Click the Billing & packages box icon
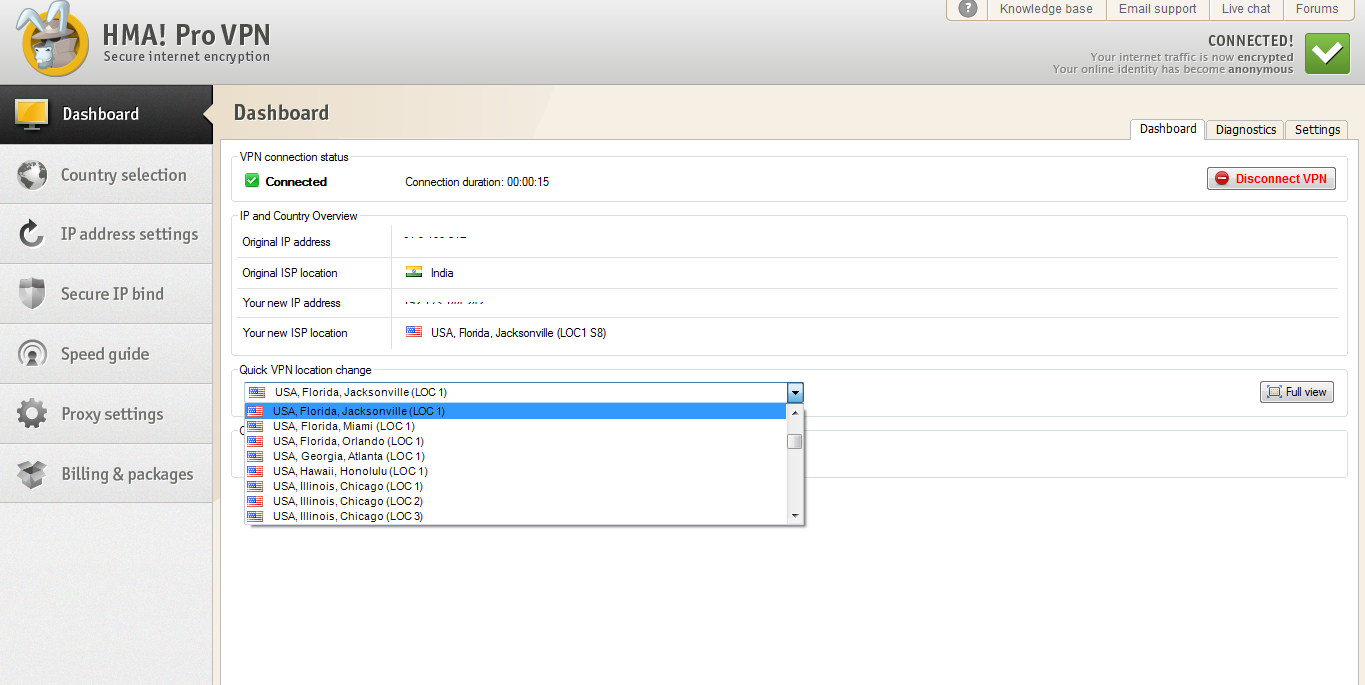Viewport: 1365px width, 685px height. point(32,474)
